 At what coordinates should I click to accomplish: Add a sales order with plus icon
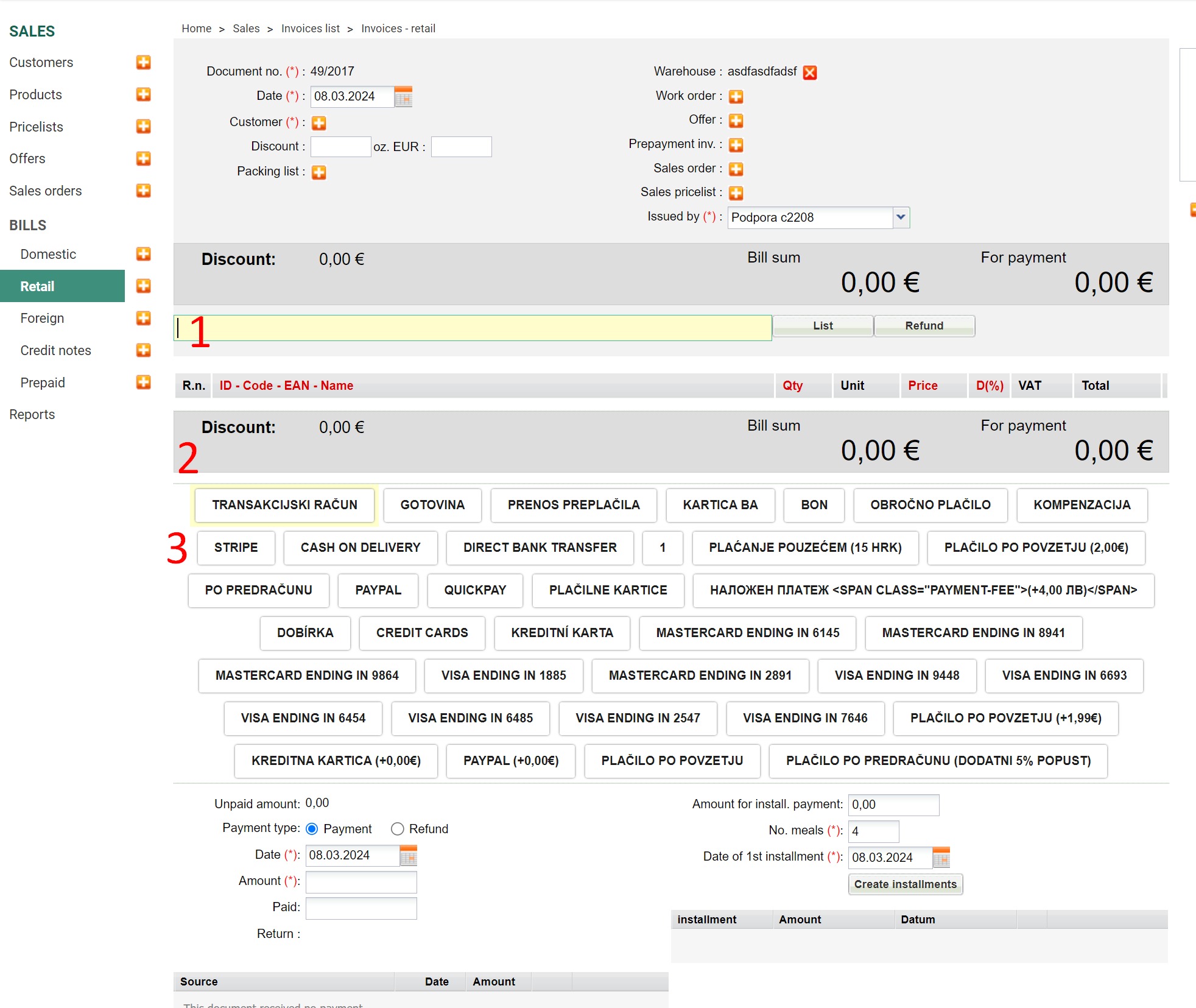[x=736, y=169]
